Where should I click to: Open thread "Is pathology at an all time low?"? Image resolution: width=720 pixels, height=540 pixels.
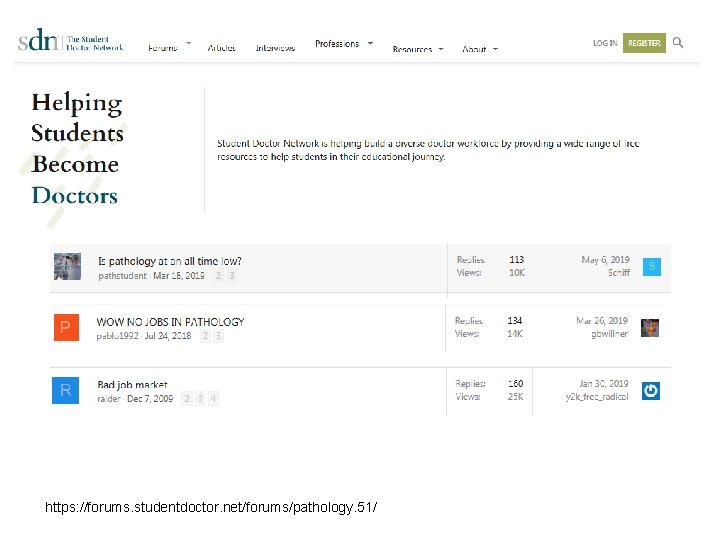[169, 261]
